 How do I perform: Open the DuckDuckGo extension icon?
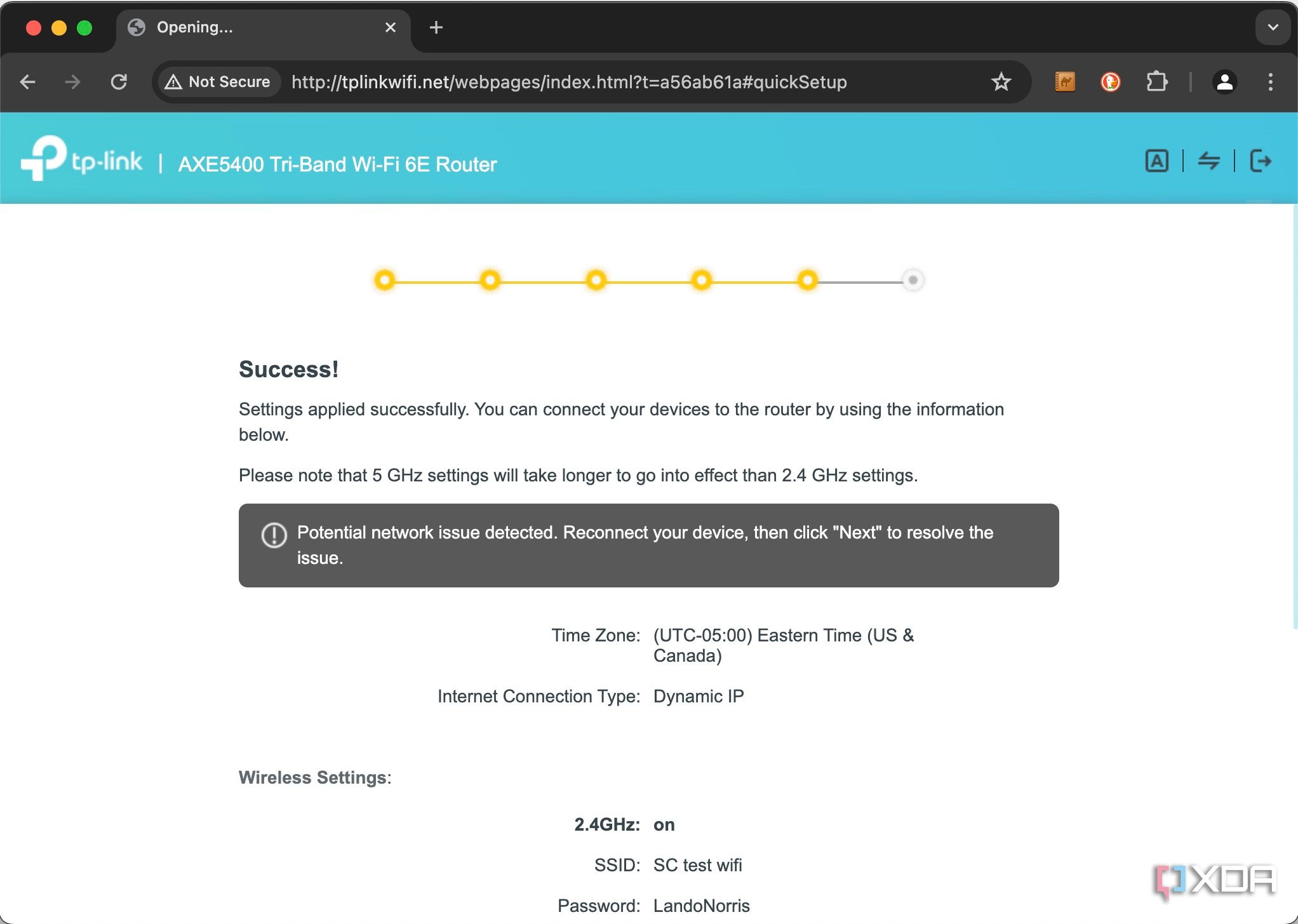point(1110,82)
